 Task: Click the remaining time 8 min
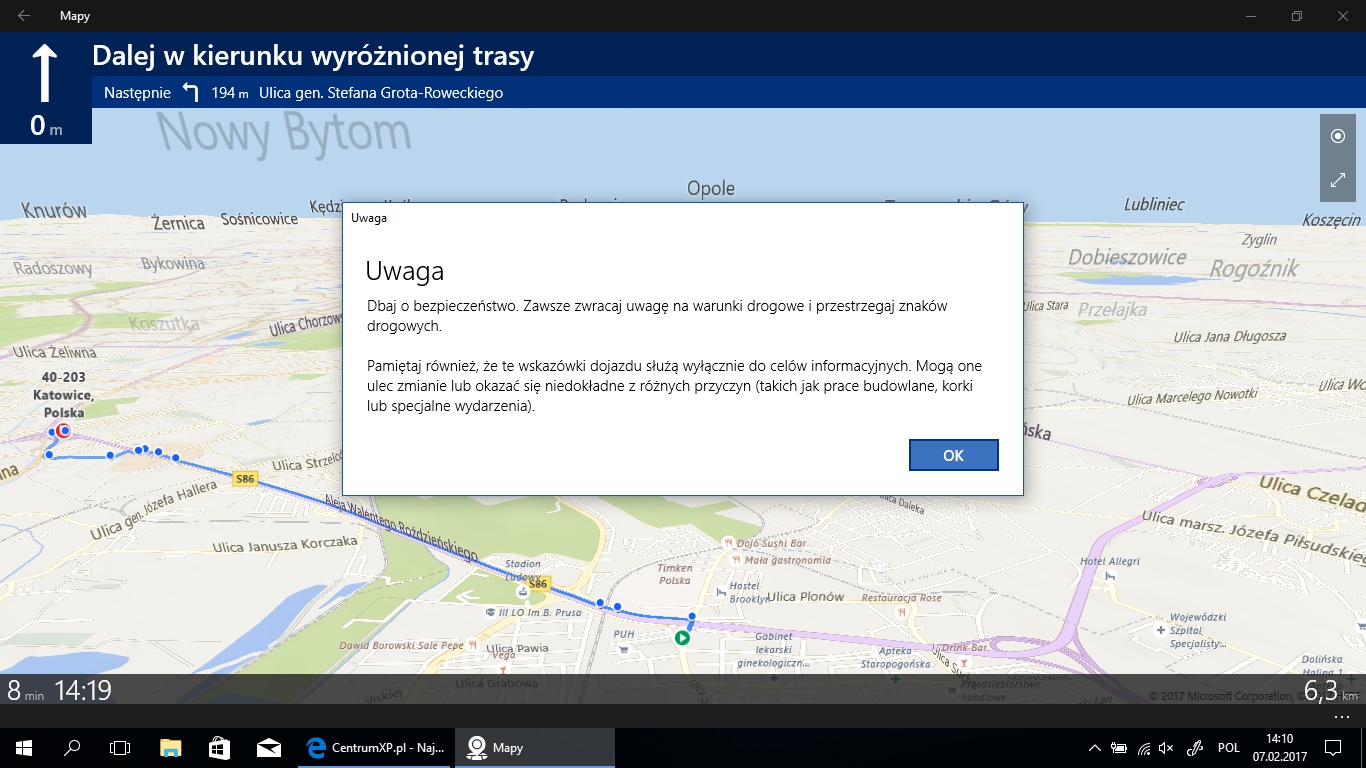click(x=26, y=690)
